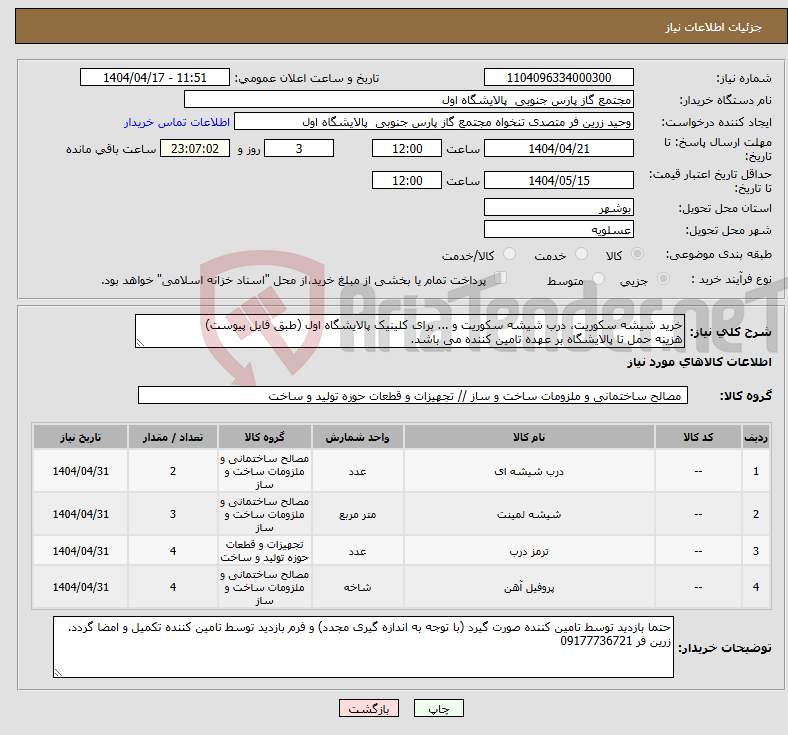
Task: Click the buyer notes text area
Action: pos(363,647)
